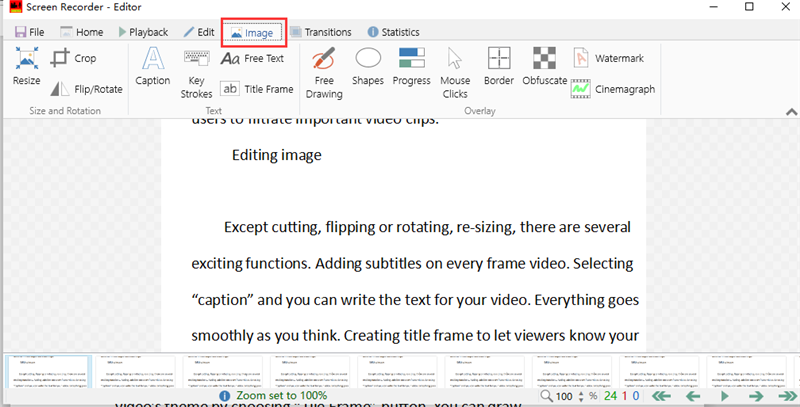Click the Screen Recorder app icon
Screen dimensions: 800x407
(15, 7)
